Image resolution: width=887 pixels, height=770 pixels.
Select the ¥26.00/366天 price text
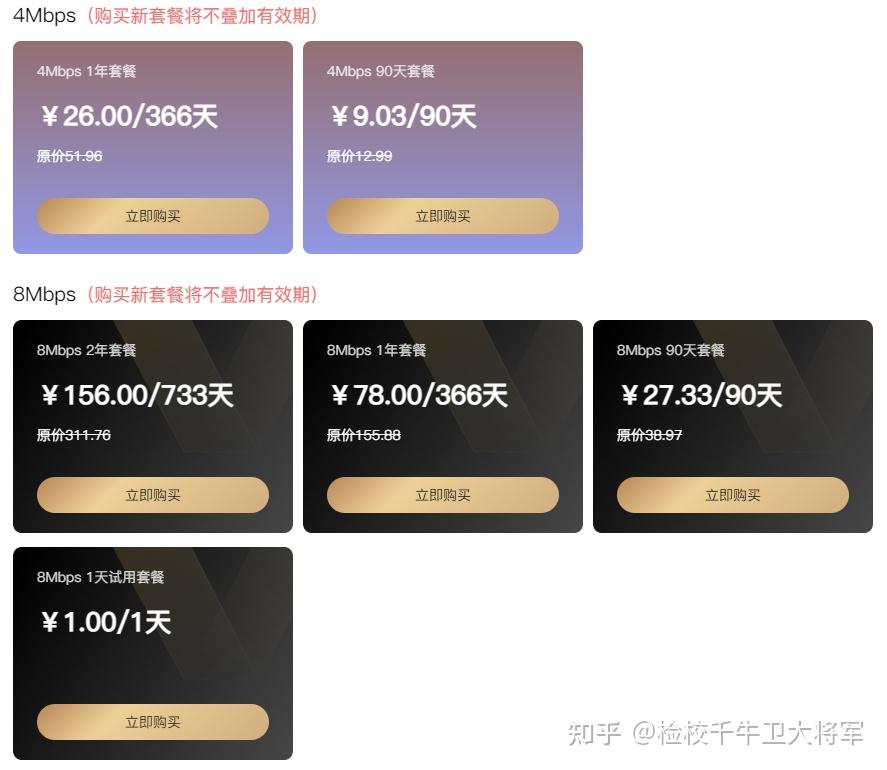[130, 116]
